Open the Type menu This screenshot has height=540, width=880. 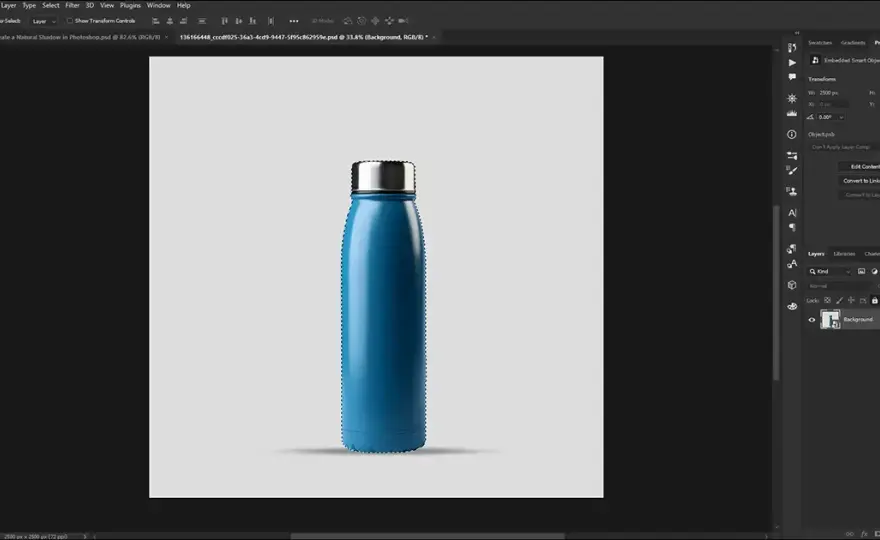click(29, 6)
